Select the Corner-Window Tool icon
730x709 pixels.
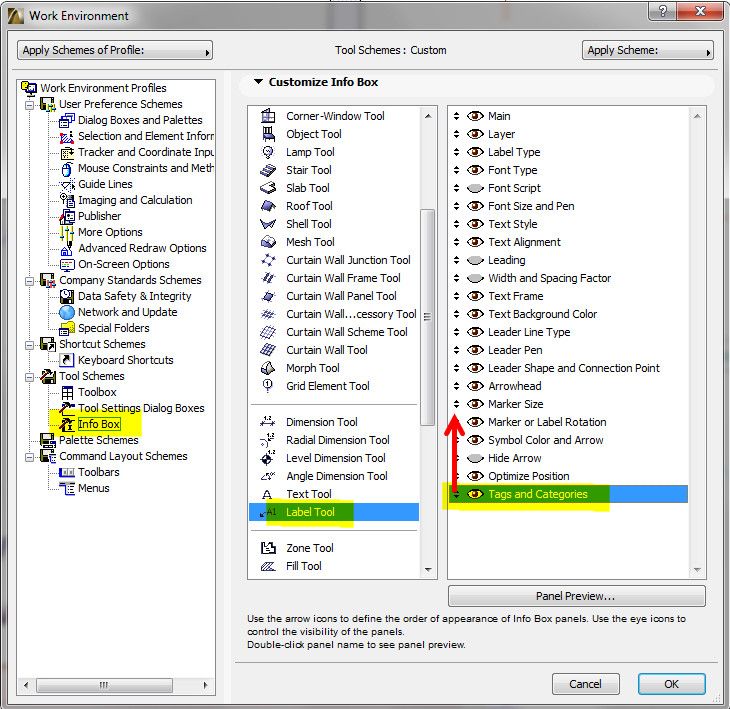[268, 116]
